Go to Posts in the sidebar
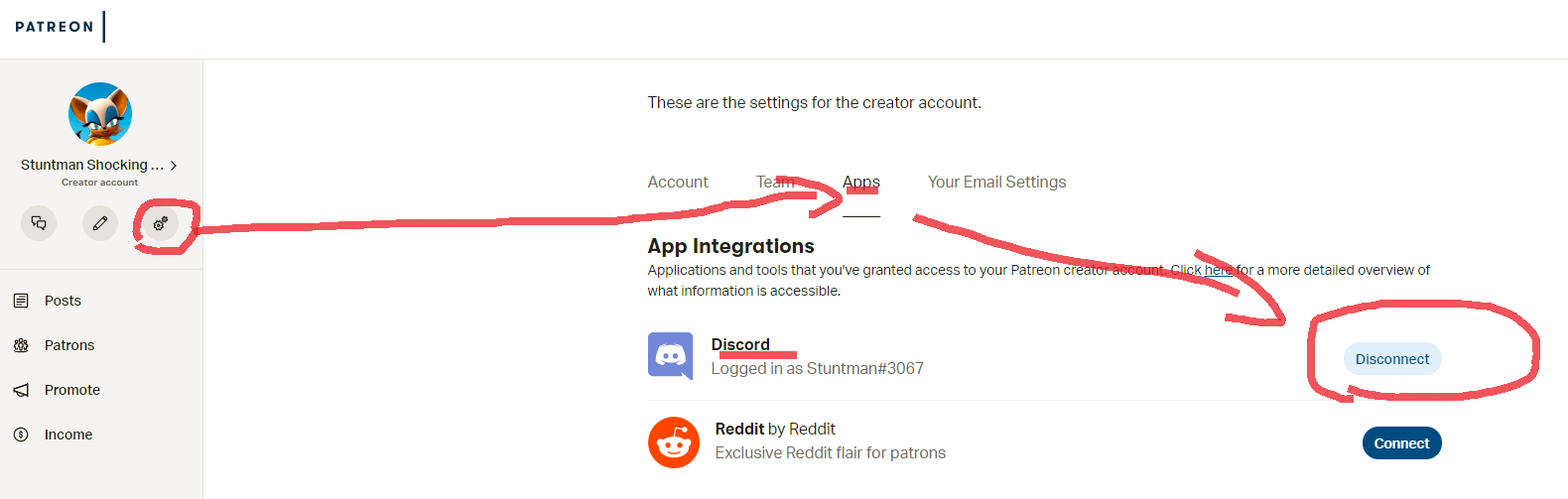 click(x=63, y=301)
